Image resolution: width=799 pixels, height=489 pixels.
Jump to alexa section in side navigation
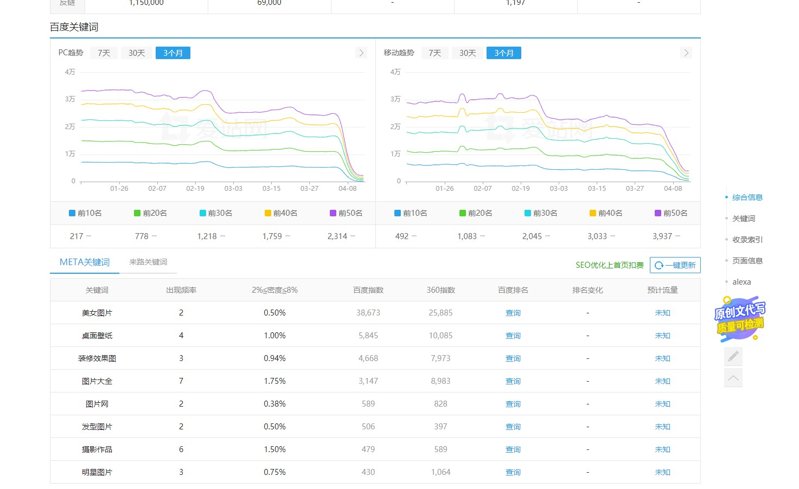coord(741,282)
